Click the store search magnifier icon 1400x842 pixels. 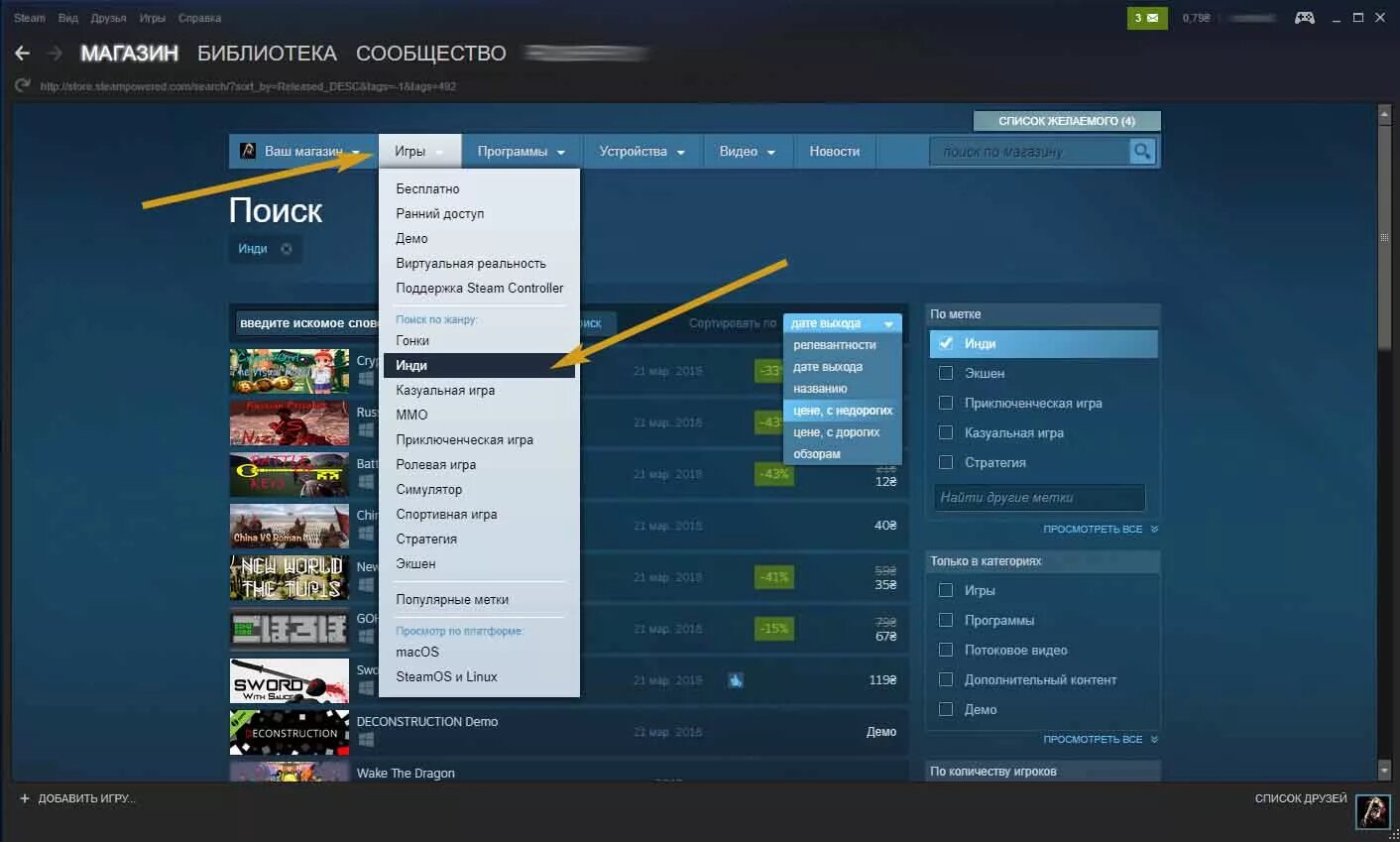pos(1142,151)
